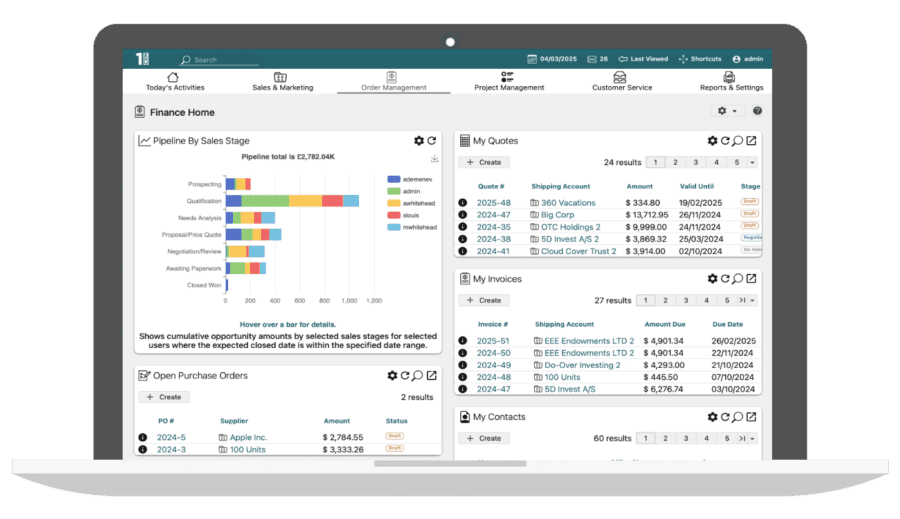Switch to the Sales & Marketing tab

tap(282, 81)
